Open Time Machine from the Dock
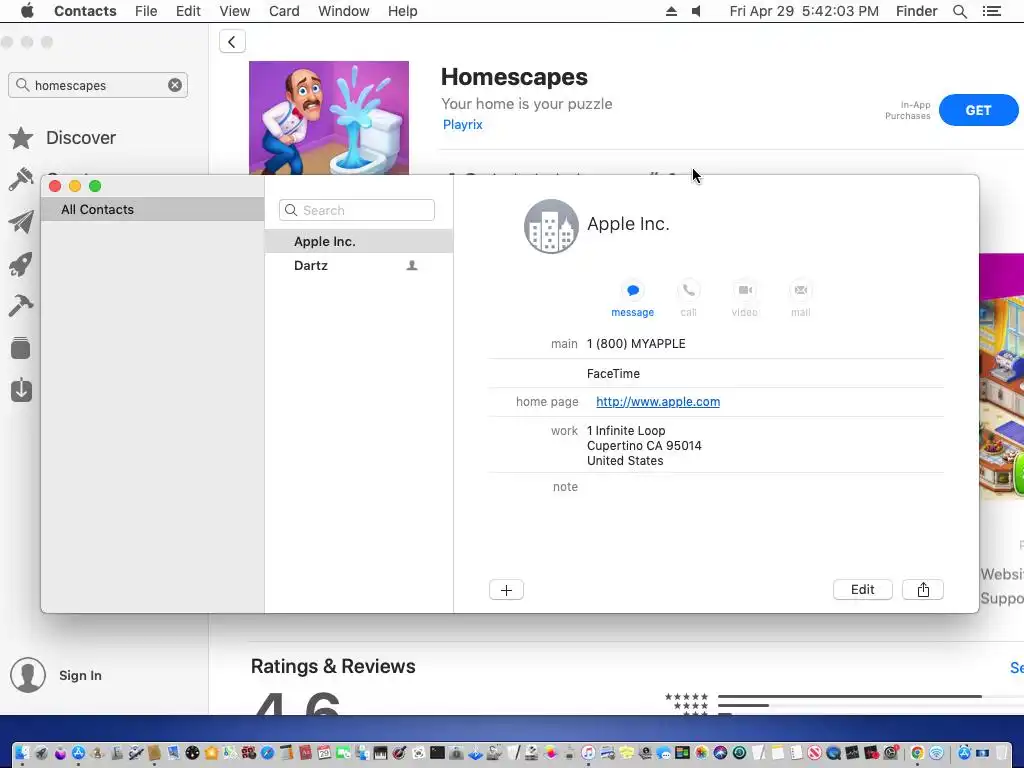This screenshot has width=1024, height=768. 739,753
